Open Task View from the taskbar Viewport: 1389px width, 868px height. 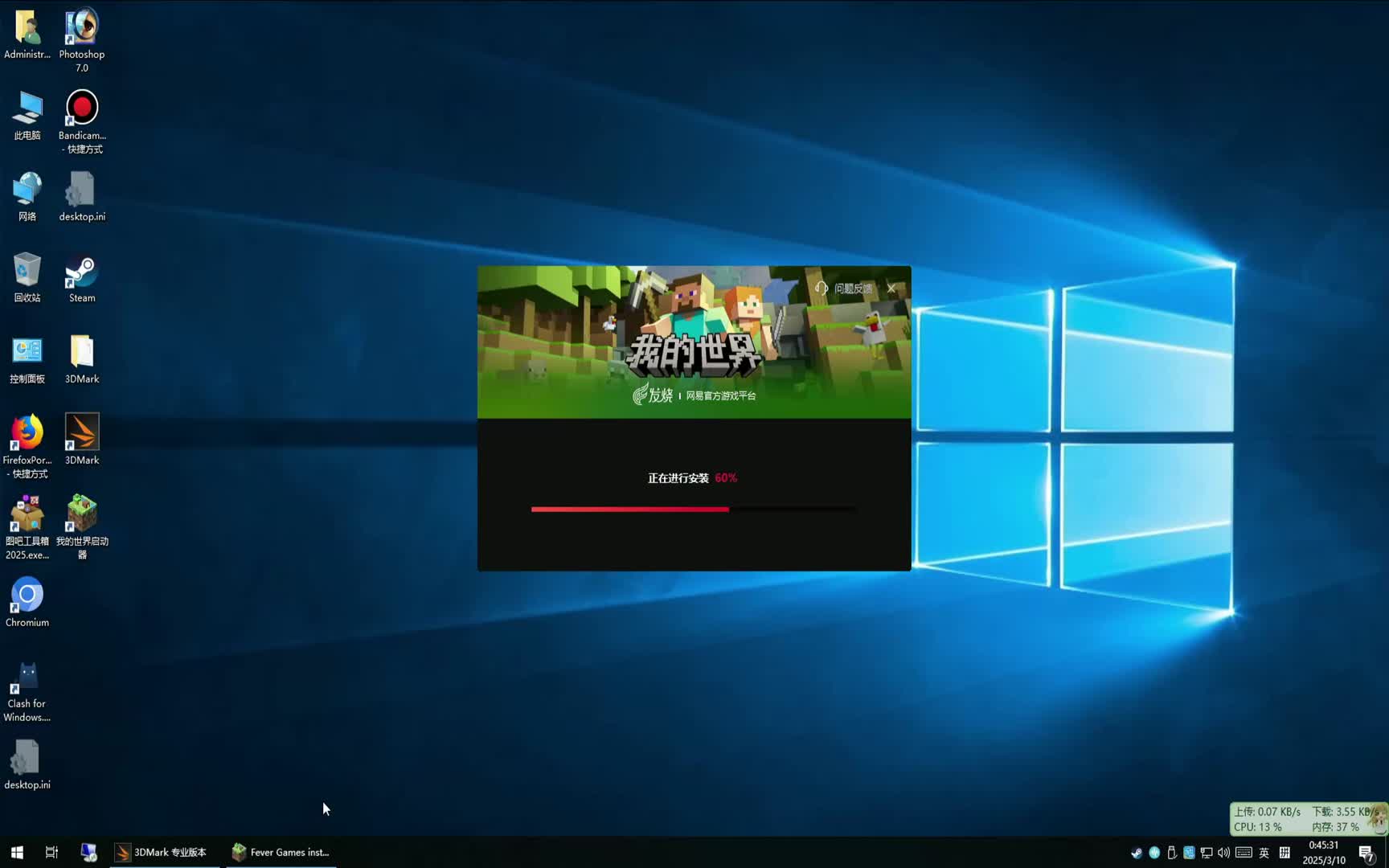tap(51, 852)
